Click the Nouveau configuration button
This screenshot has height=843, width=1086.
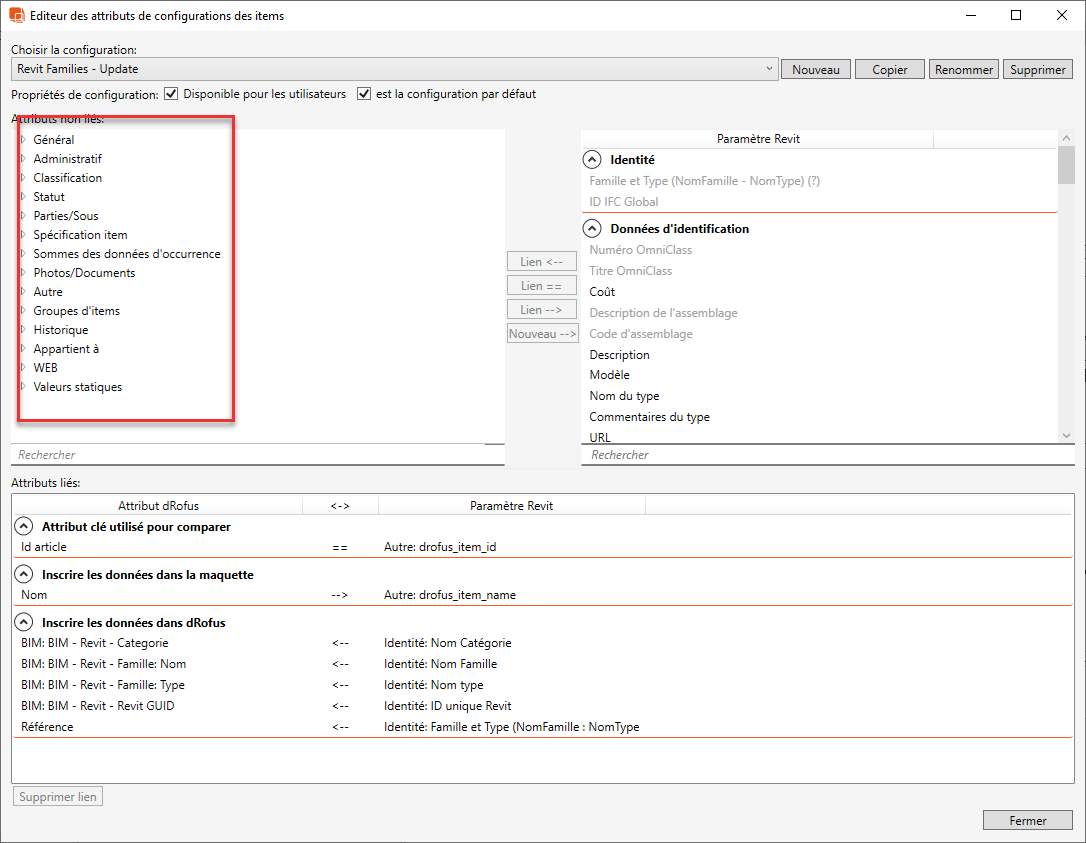(x=815, y=70)
